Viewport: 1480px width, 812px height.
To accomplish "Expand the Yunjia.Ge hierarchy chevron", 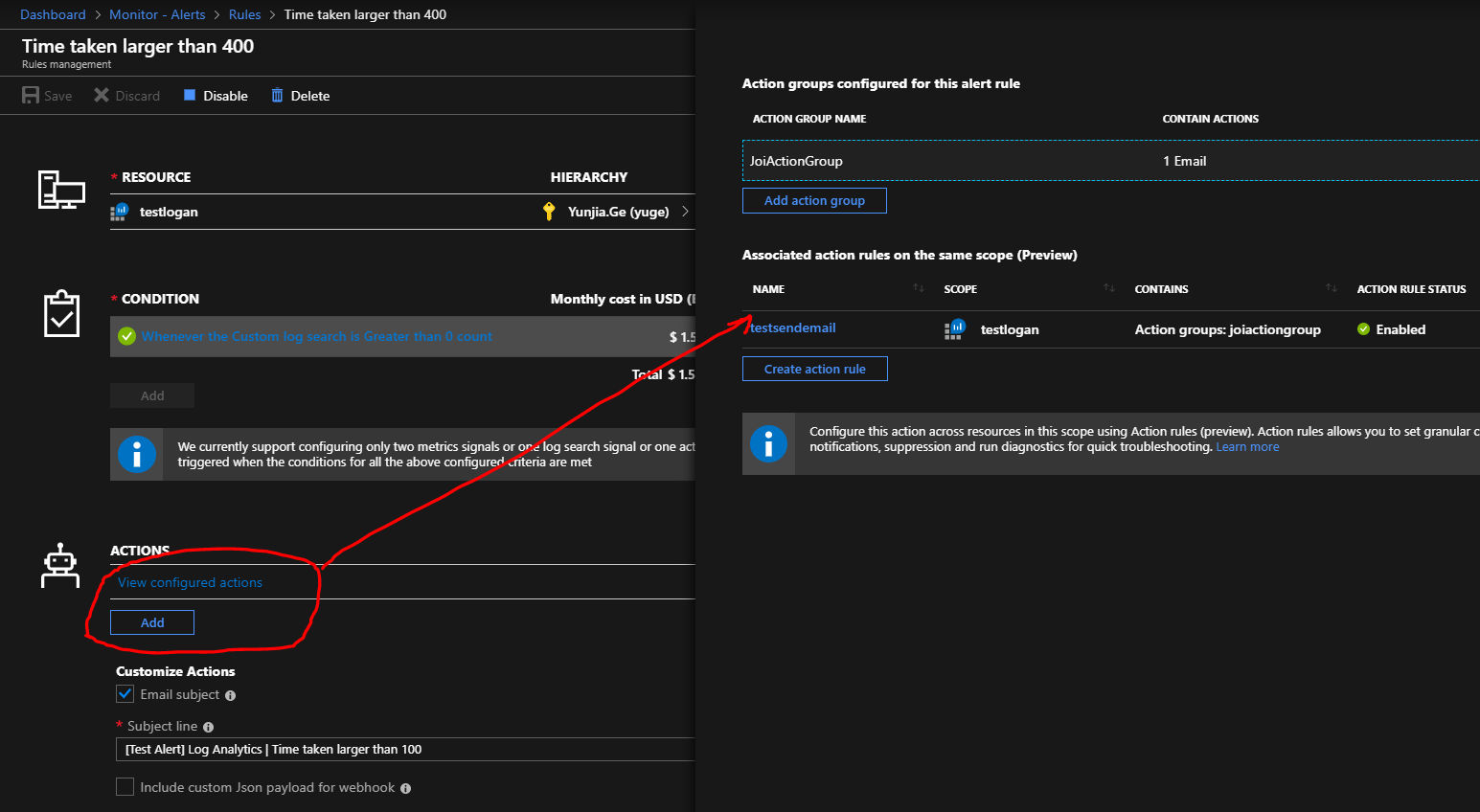I will click(685, 212).
